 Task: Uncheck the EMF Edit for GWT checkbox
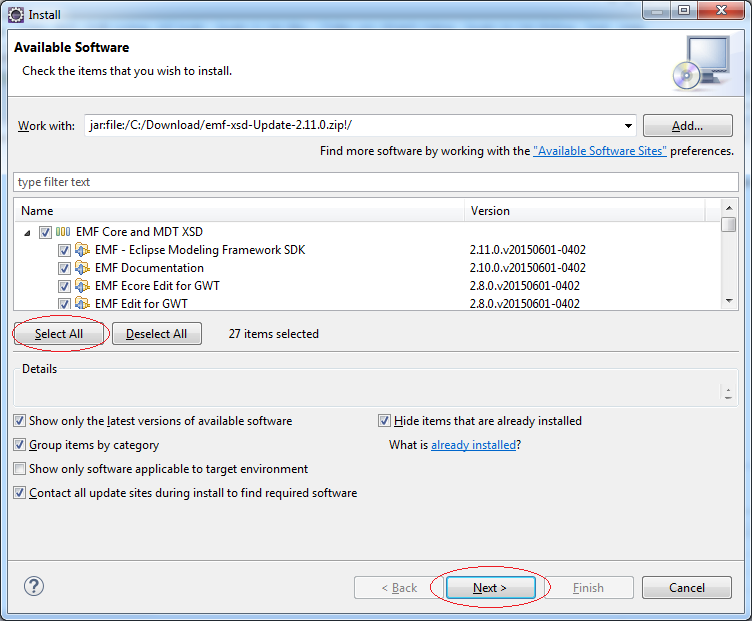pos(64,304)
